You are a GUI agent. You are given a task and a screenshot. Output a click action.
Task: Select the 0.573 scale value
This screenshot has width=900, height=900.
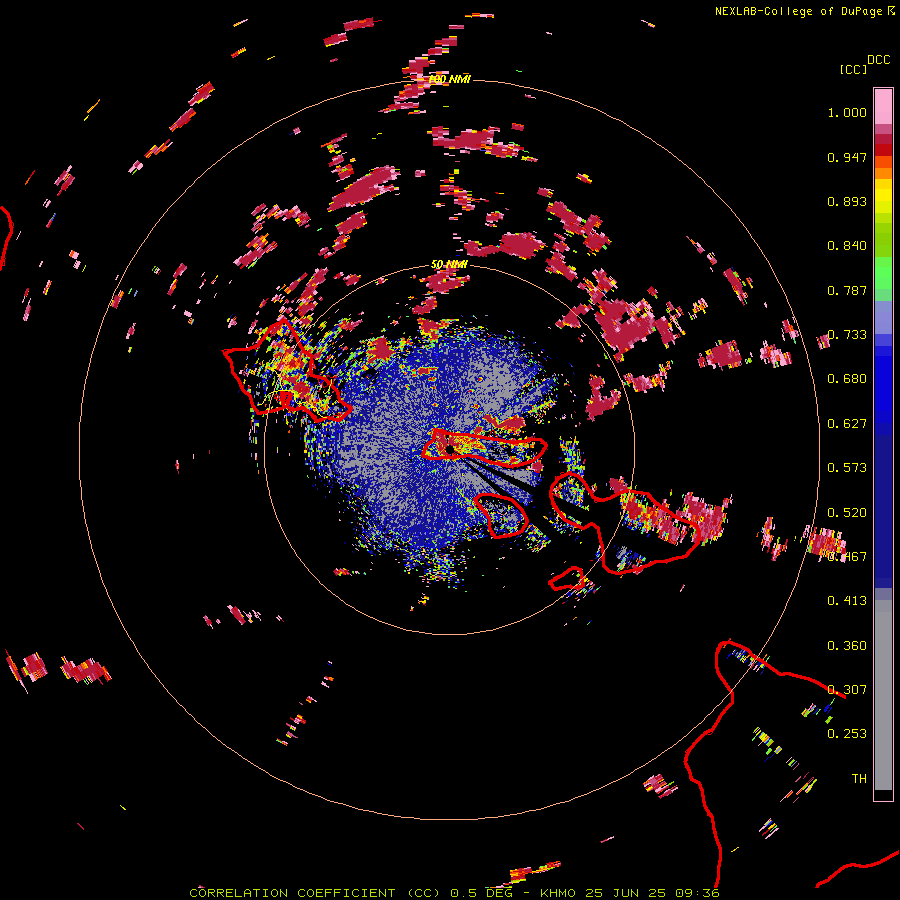coord(847,468)
